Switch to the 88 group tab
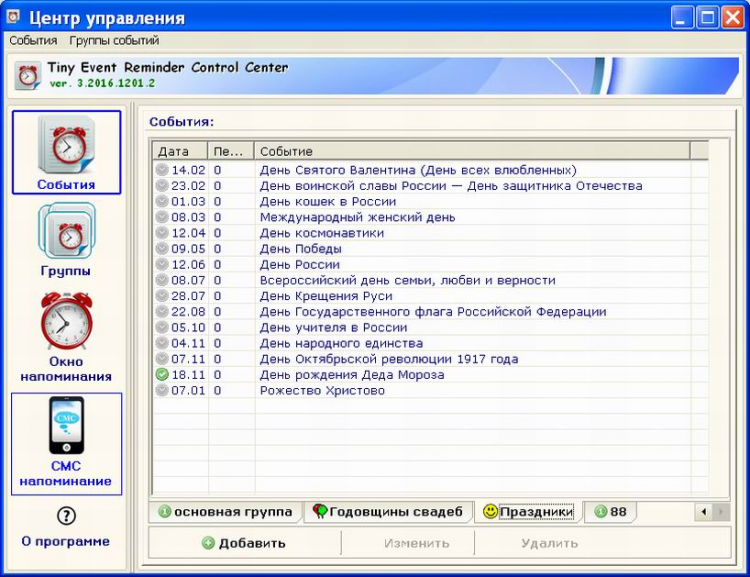This screenshot has width=750, height=577. [x=610, y=512]
